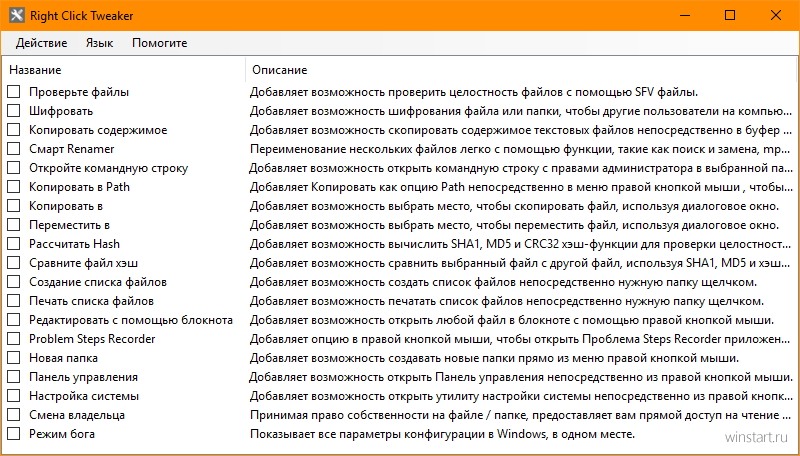800x456 pixels.
Task: Enable Редактировать с помощью блокнота checkbox
Action: point(14,320)
